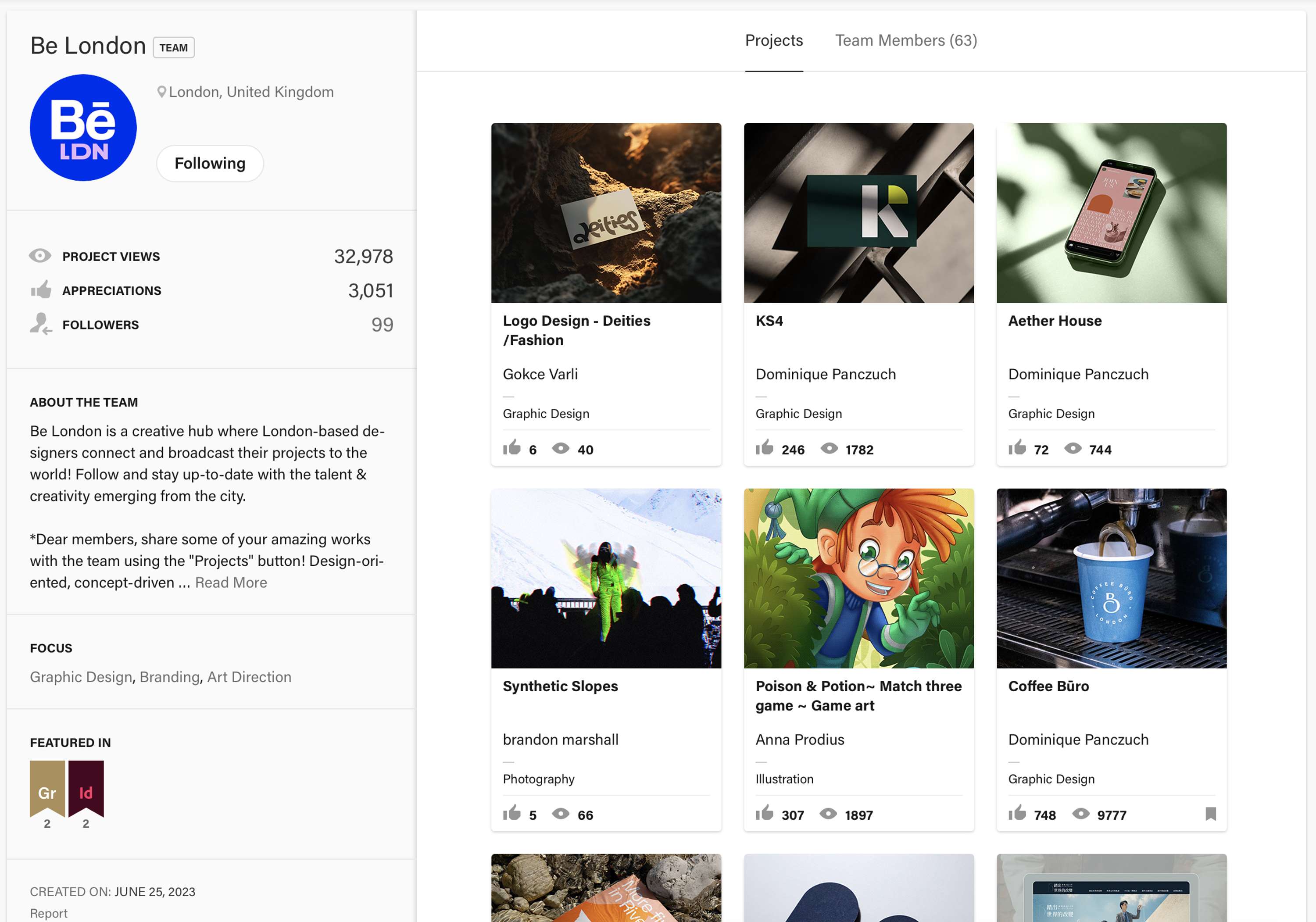
Task: Click Graphic Design category on Coffee Būro card
Action: [1051, 779]
